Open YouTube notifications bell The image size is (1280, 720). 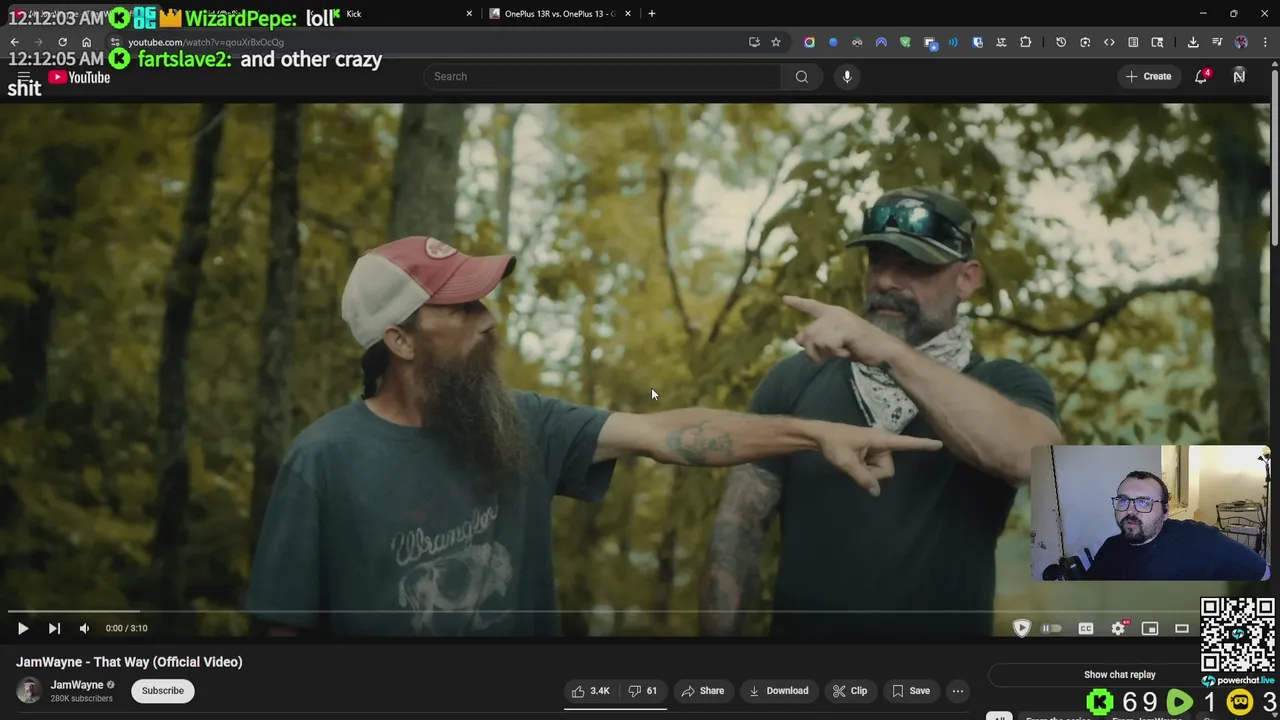click(1201, 77)
